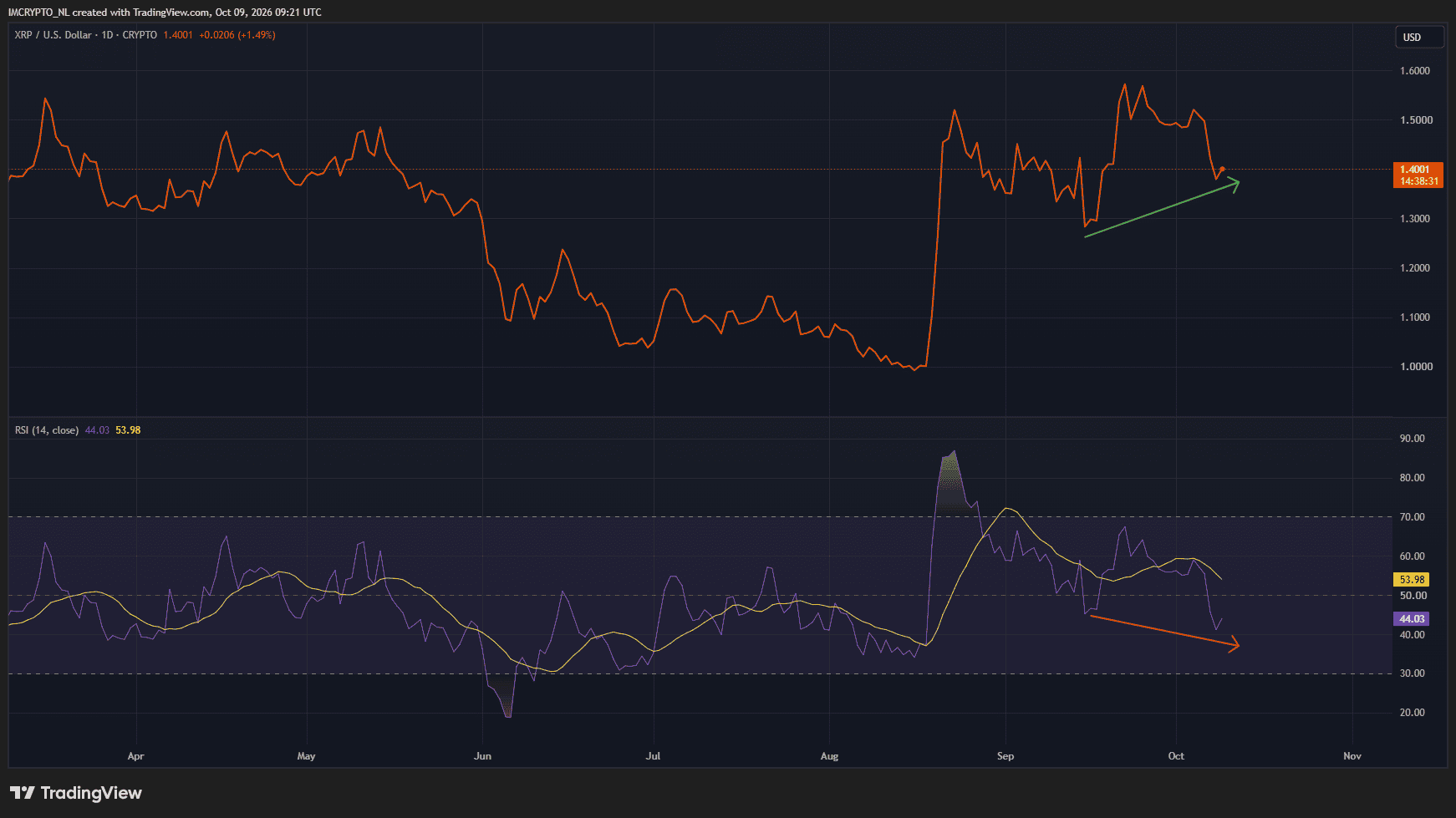Click the 60.00 RSI axis label
This screenshot has height=818, width=1456.
click(x=1412, y=556)
